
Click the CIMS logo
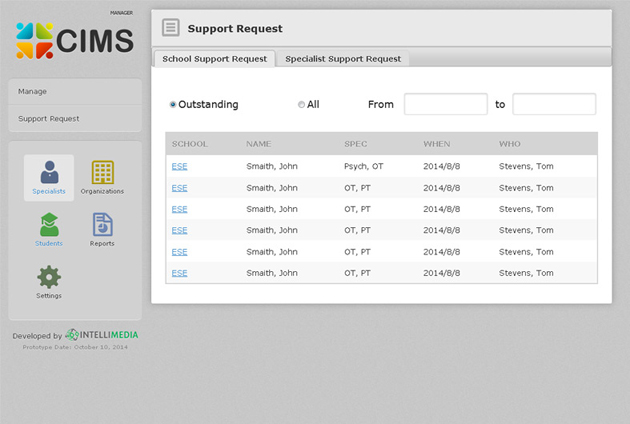(75, 39)
